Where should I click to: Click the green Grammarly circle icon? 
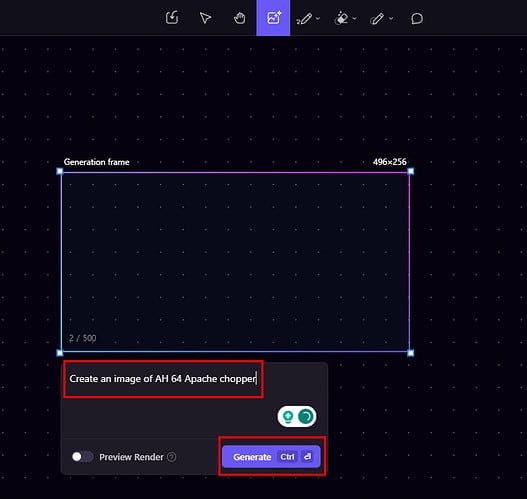coord(306,417)
